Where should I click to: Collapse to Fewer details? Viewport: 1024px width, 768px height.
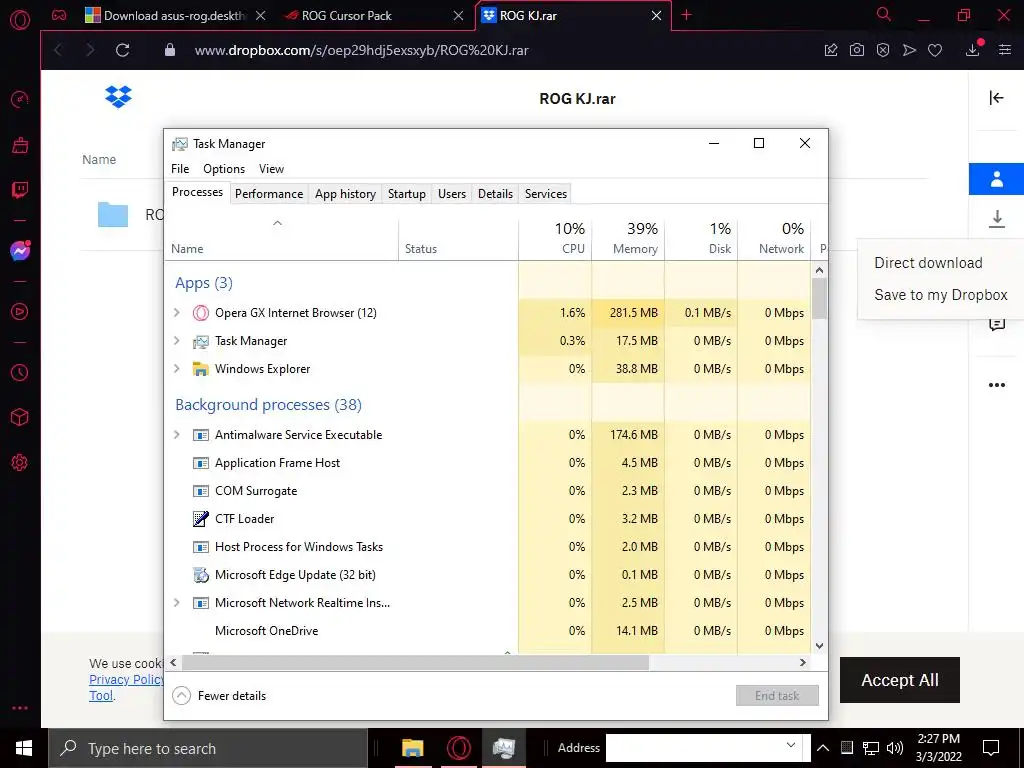click(219, 696)
